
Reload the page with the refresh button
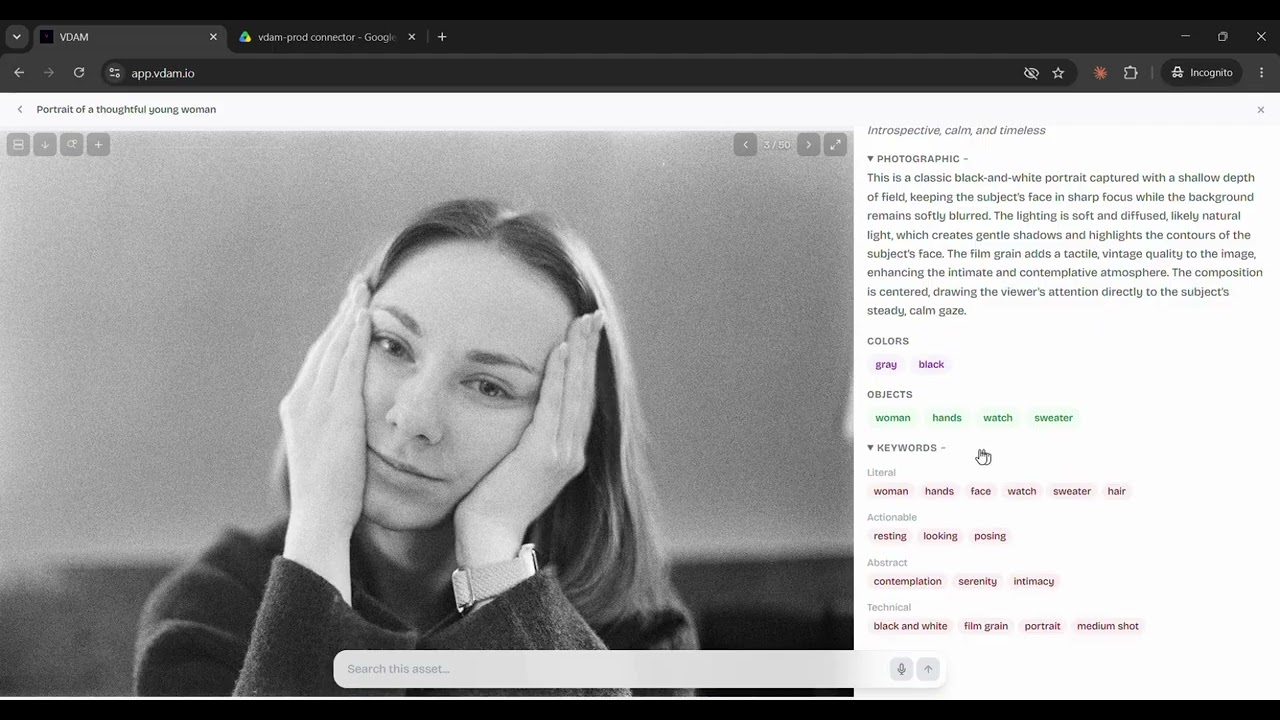pyautogui.click(x=79, y=73)
